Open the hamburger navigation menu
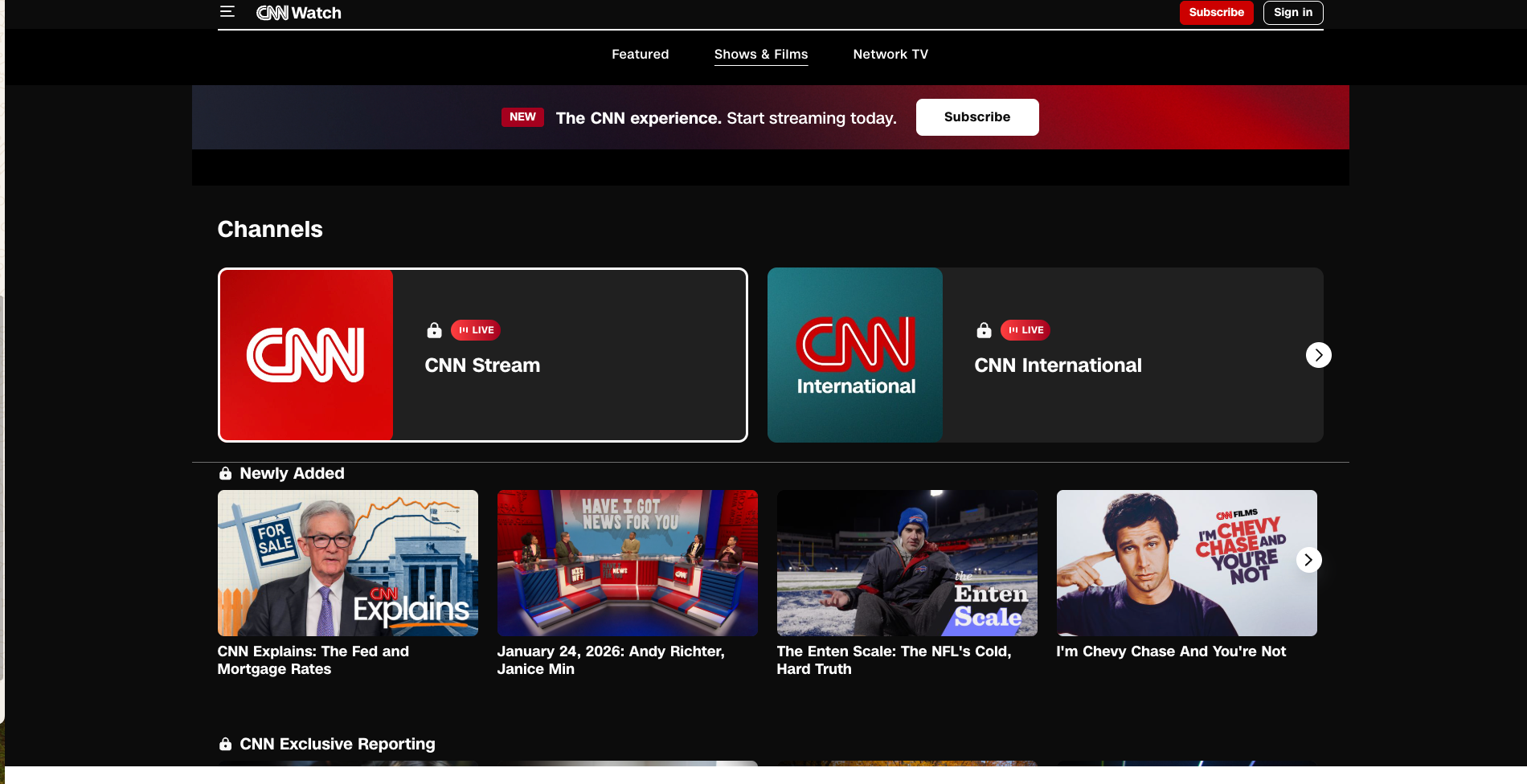This screenshot has height=784, width=1527. pos(227,12)
